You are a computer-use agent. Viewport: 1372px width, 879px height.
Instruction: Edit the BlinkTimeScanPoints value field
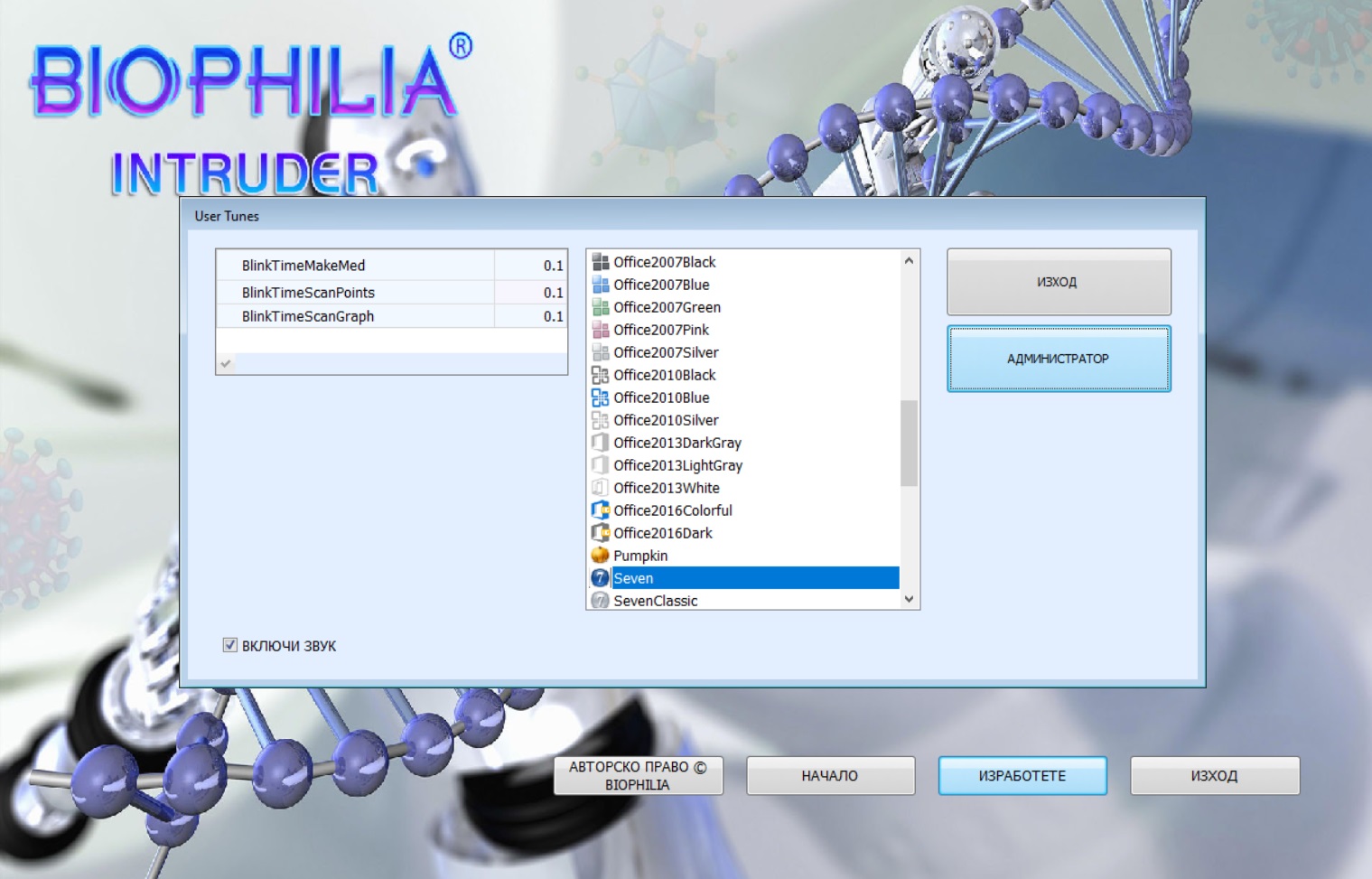point(530,293)
